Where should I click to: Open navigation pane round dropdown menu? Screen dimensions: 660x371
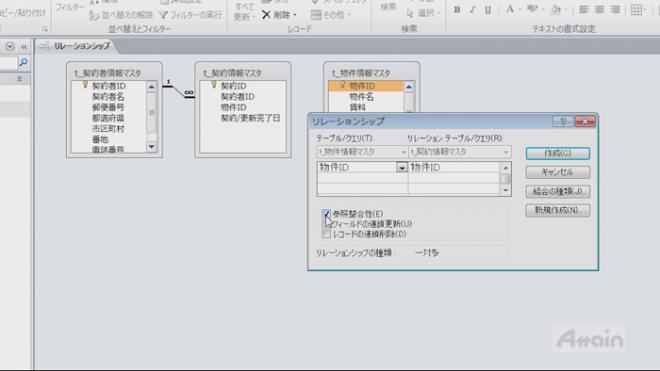tap(10, 46)
